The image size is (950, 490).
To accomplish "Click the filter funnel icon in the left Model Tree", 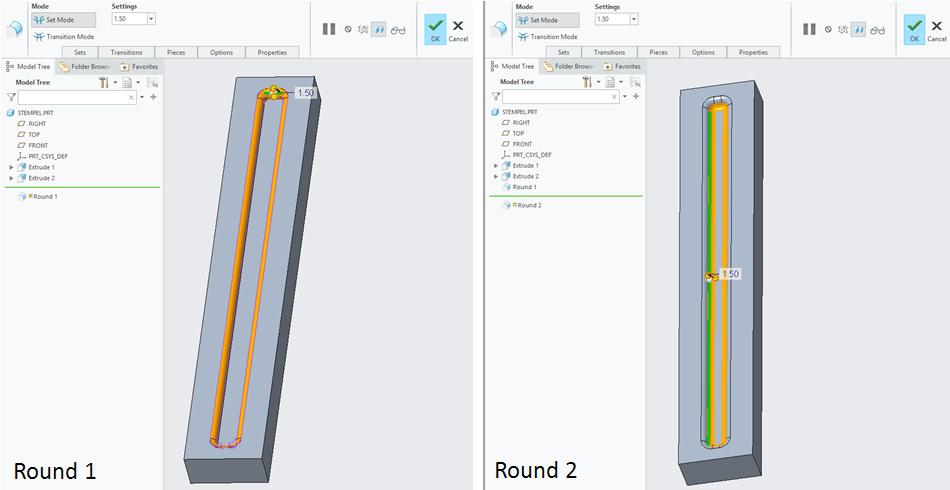I will point(11,97).
